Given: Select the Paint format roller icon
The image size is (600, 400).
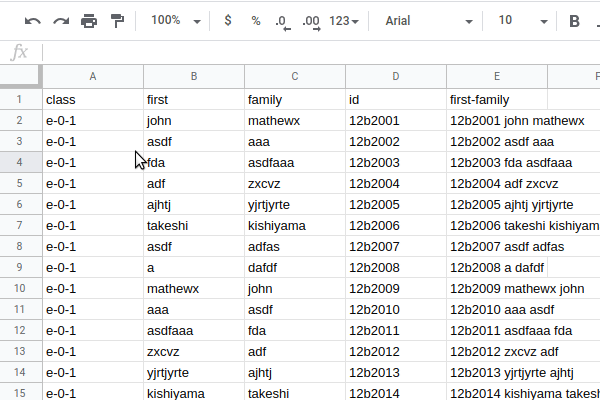Looking at the screenshot, I should point(117,21).
